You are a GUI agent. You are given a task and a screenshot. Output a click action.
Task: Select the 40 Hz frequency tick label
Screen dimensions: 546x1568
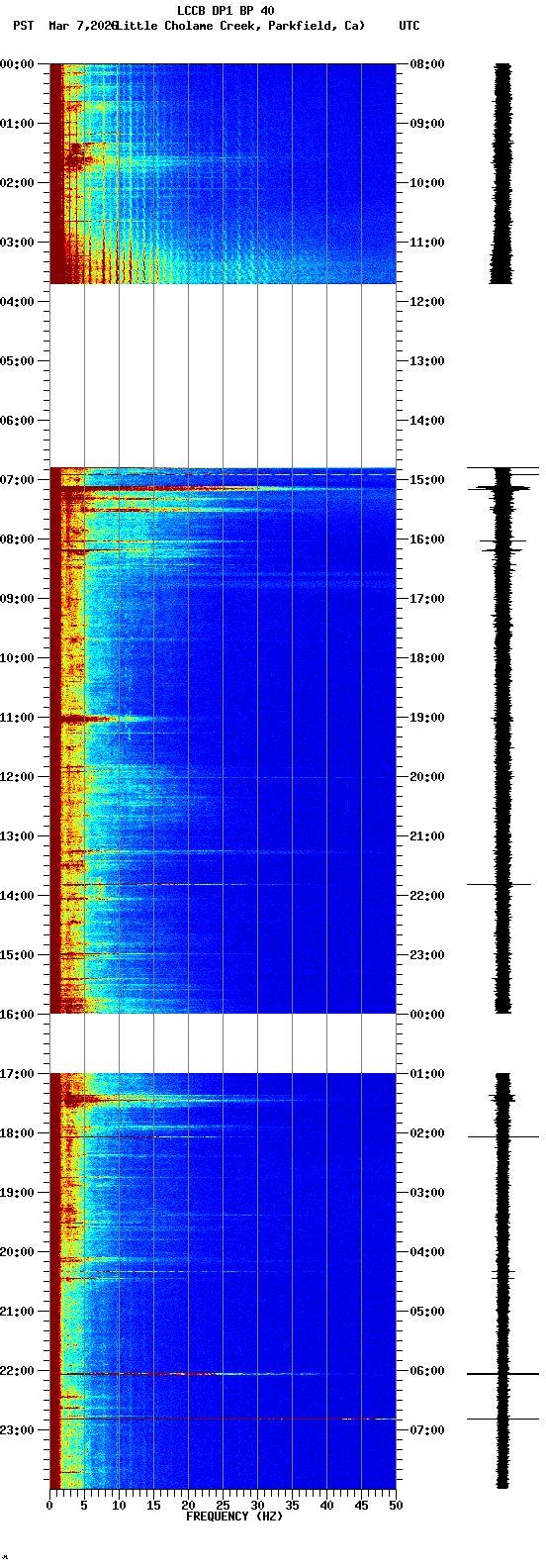[326, 1506]
